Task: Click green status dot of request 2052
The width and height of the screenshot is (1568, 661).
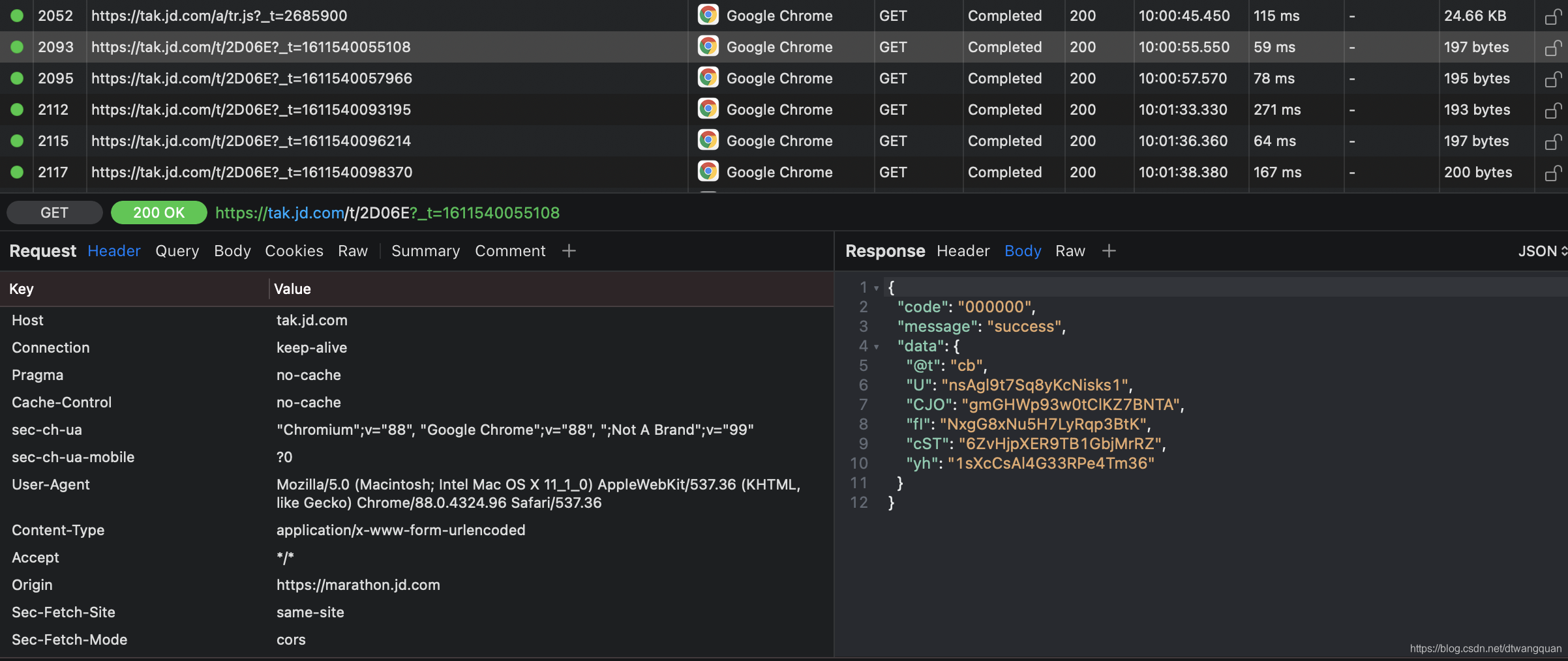Action: tap(17, 16)
